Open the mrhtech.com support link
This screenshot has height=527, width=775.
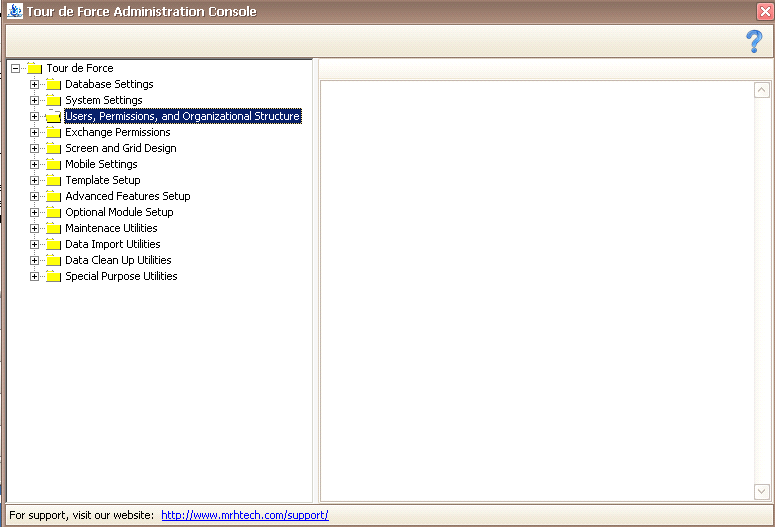(245, 515)
